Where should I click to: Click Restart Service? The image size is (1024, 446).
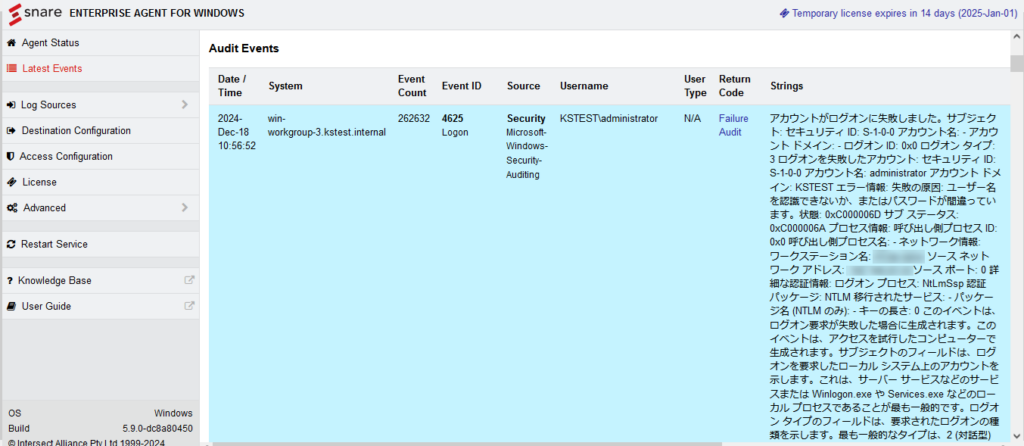(101, 244)
